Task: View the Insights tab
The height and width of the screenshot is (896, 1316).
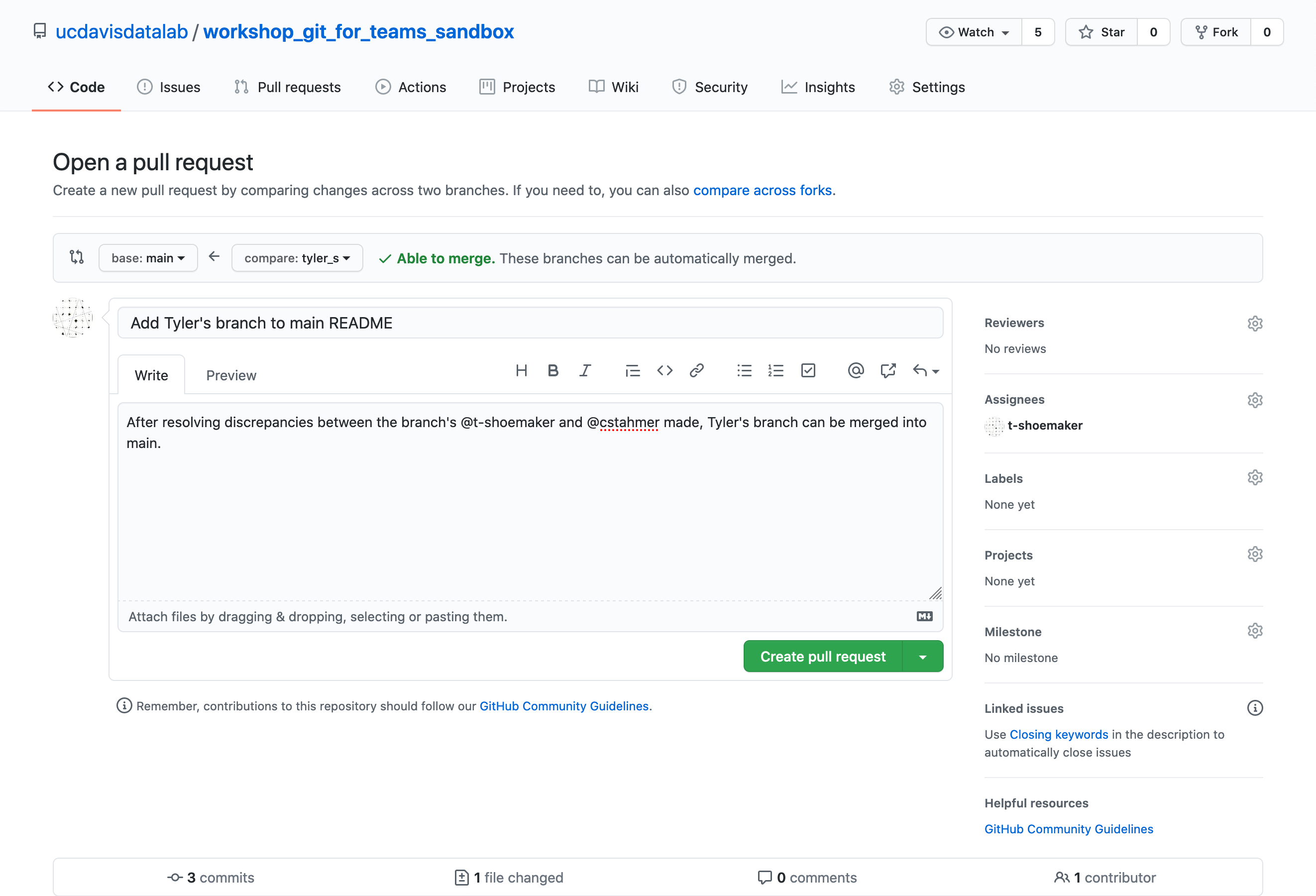Action: click(818, 87)
